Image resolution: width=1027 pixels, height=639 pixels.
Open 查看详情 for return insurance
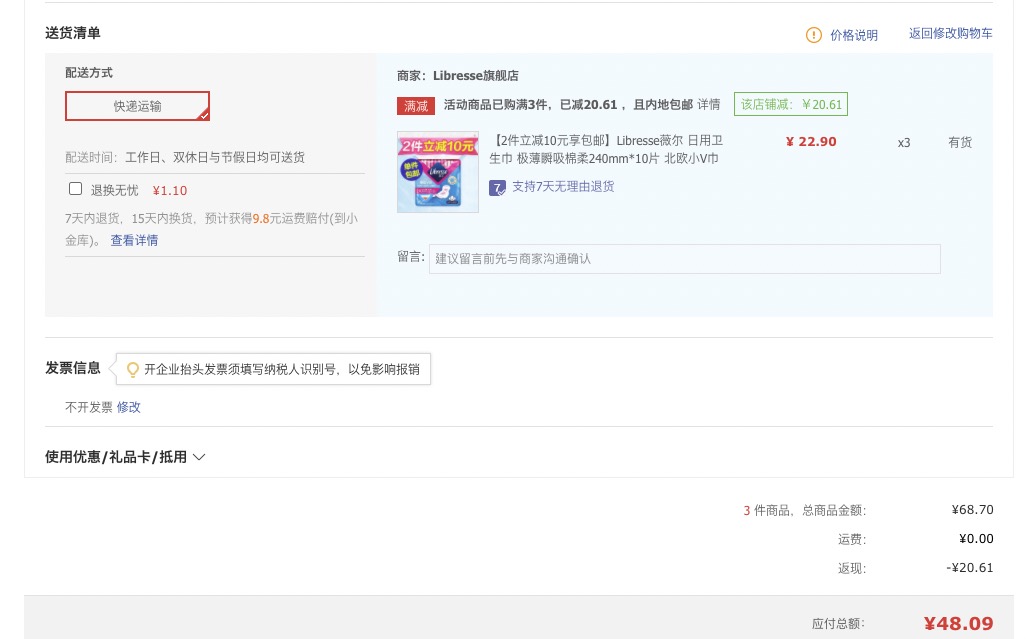click(134, 240)
